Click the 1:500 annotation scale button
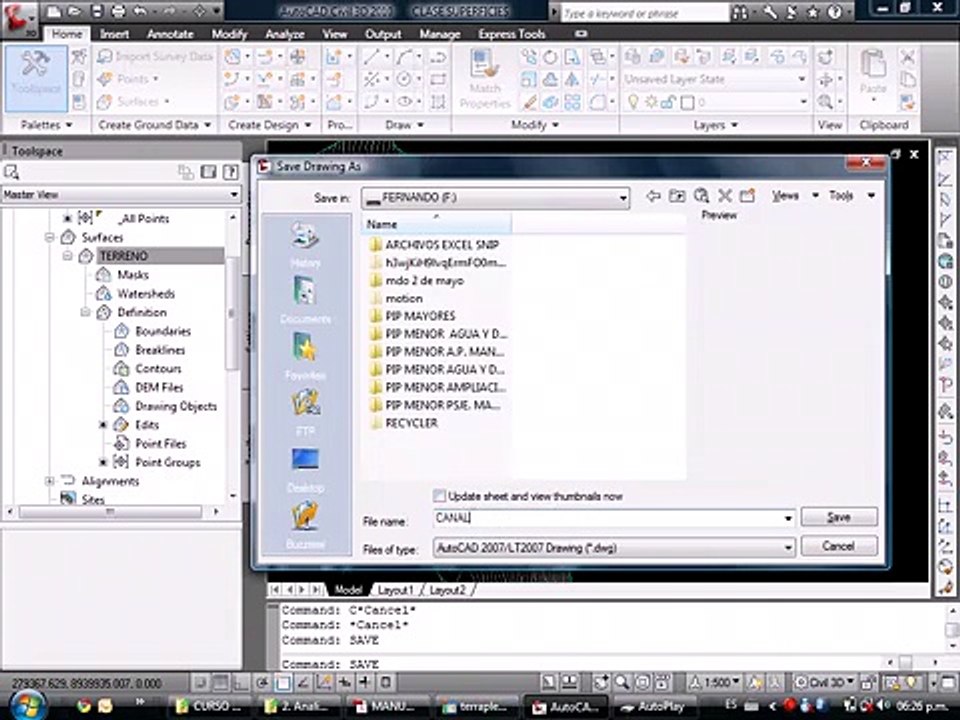Screen dimensions: 960x720 (x=715, y=682)
